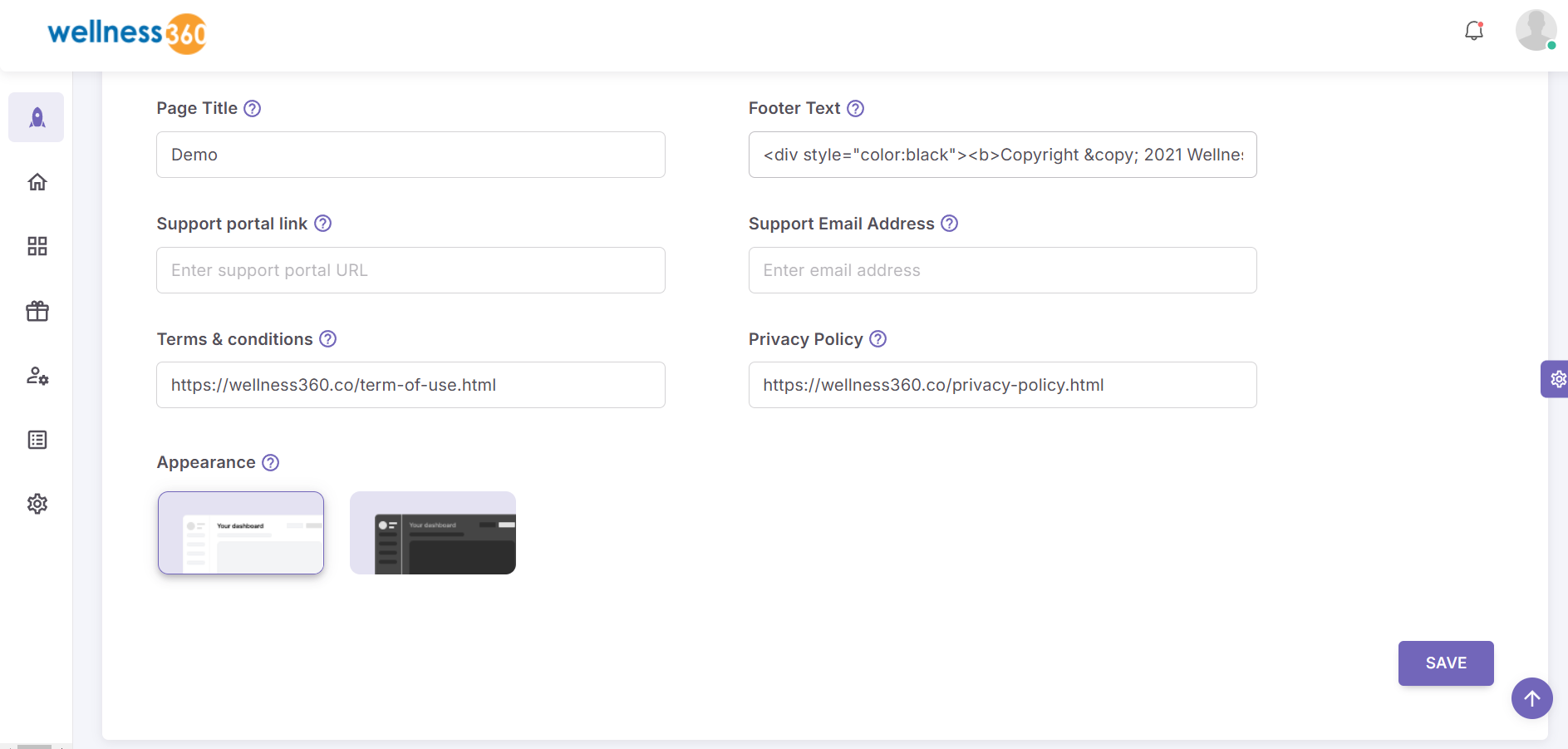Click the Support portal link label

(x=232, y=224)
